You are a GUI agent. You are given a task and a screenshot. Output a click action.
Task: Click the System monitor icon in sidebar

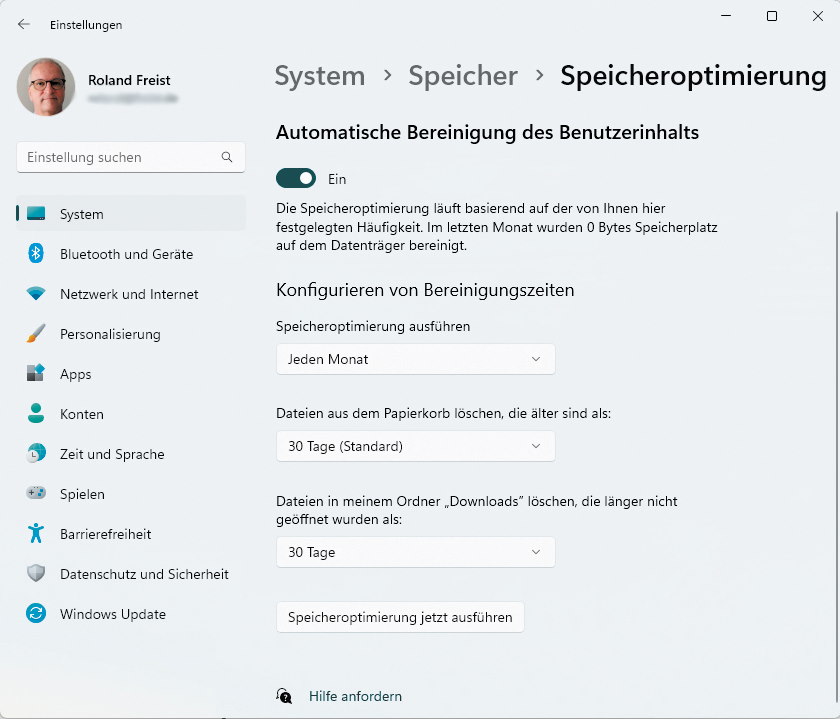[x=36, y=213]
